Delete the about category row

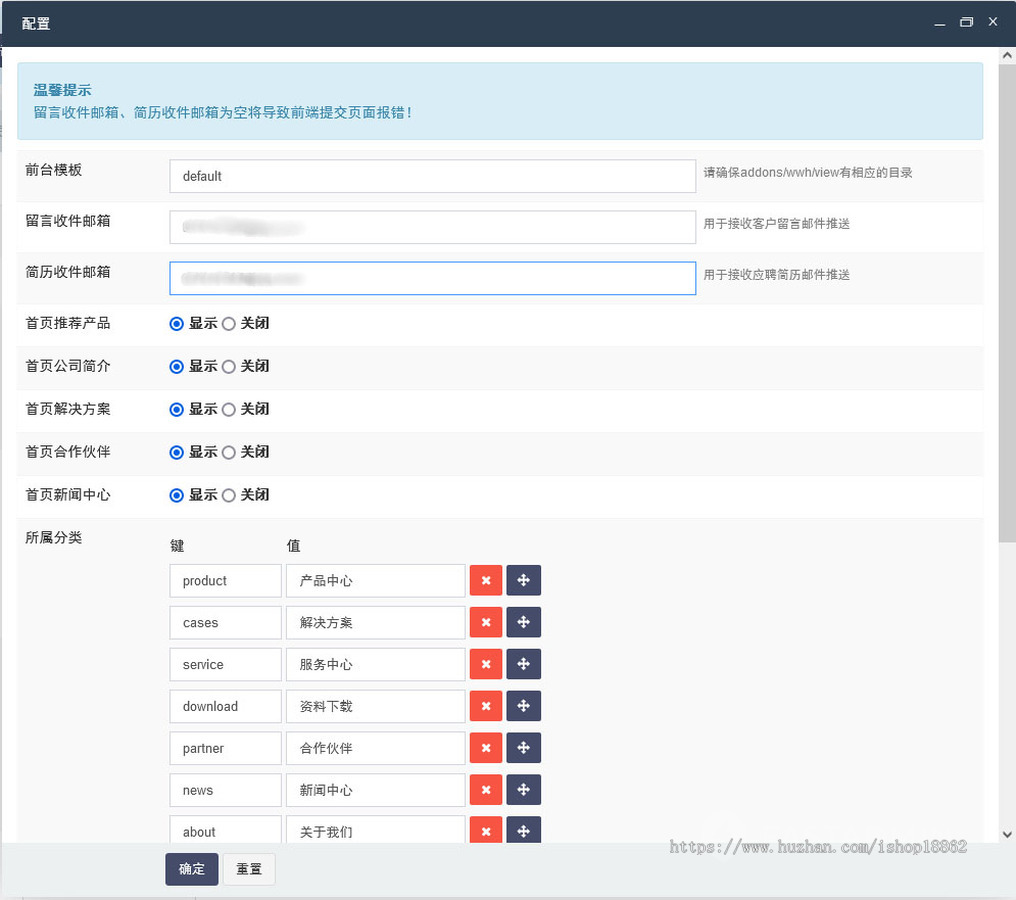pyautogui.click(x=486, y=831)
